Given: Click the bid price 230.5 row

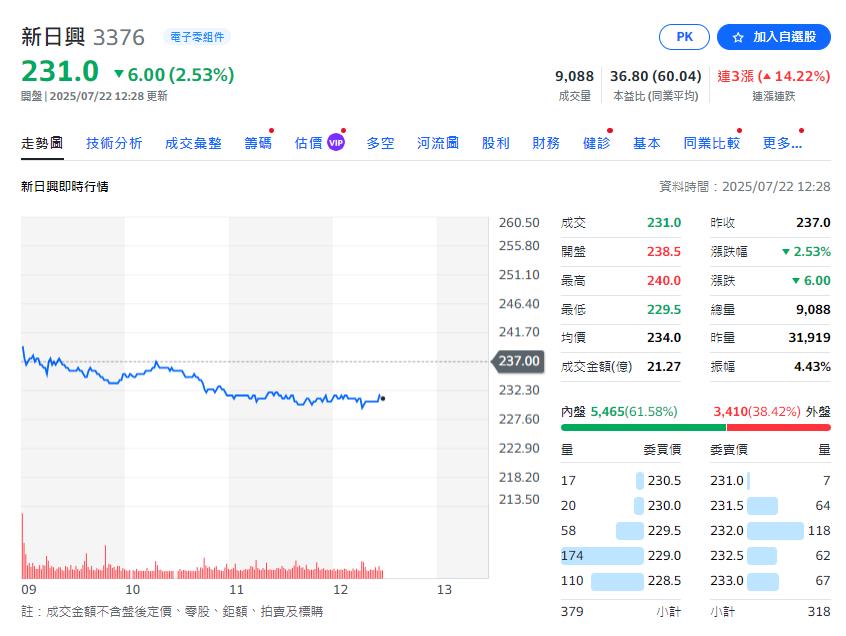Looking at the screenshot, I should click(x=620, y=480).
